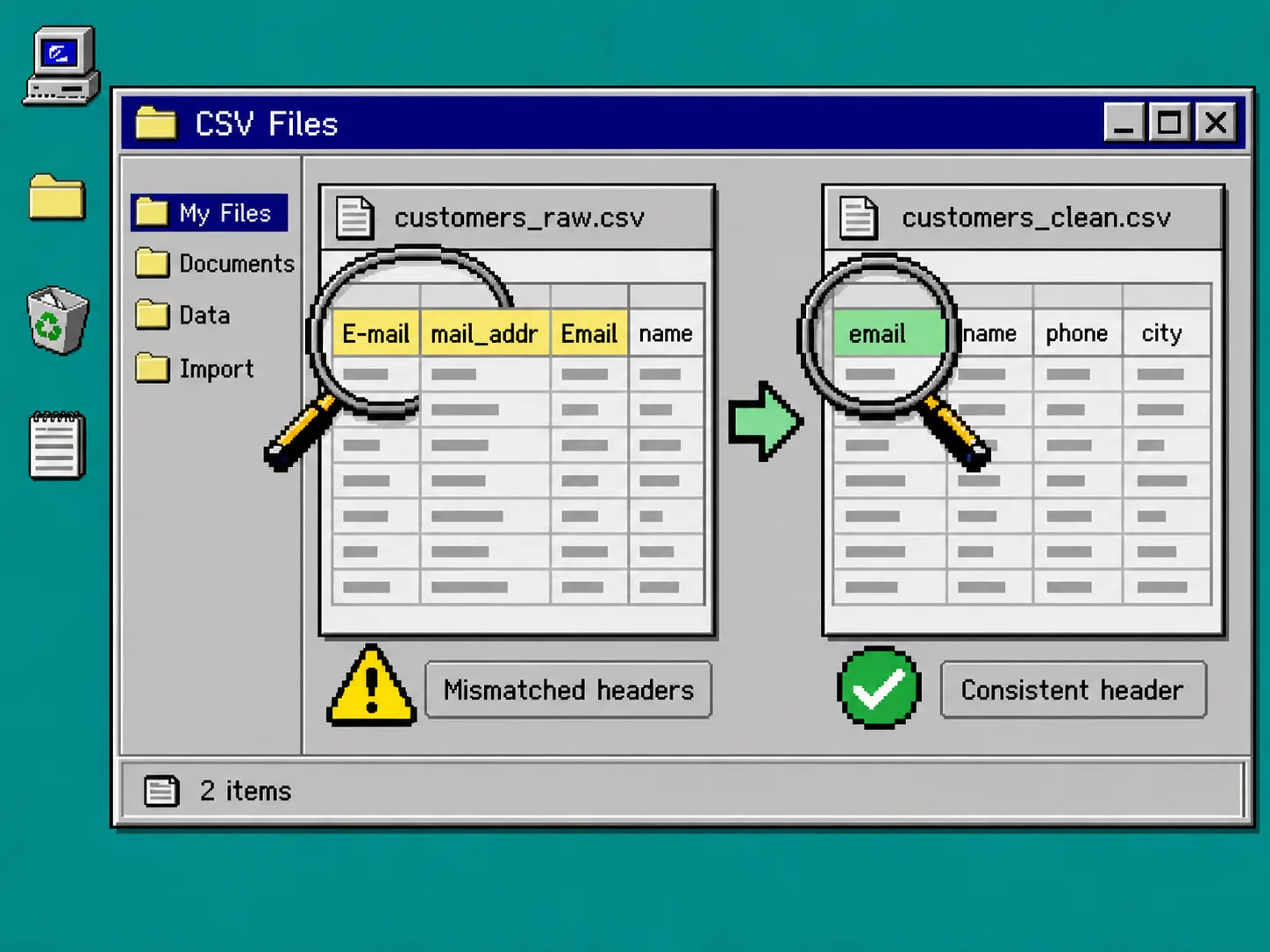Click the folder icon in CSV Files title bar

click(x=156, y=124)
